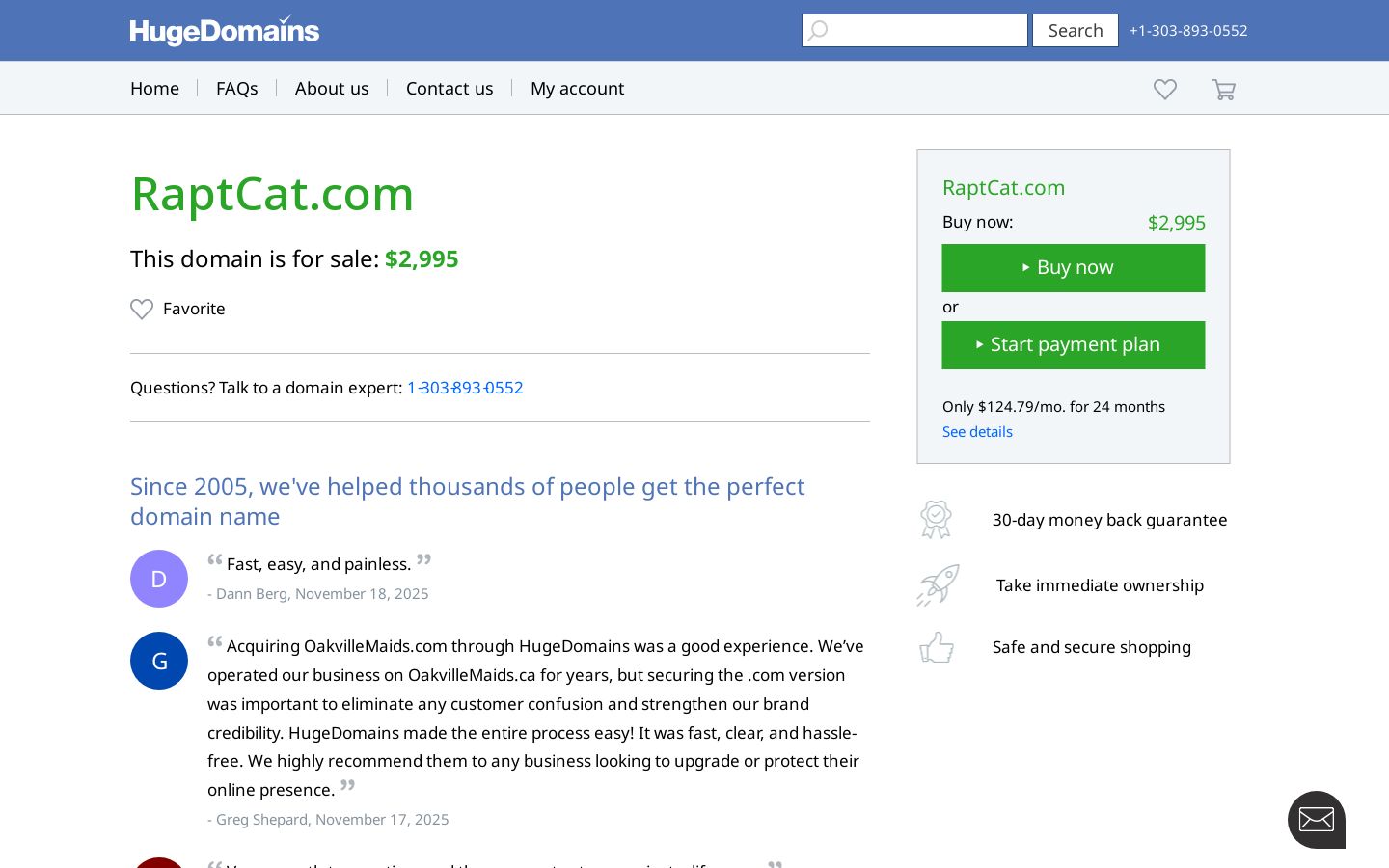Open the envelope contact chat widget
The image size is (1389, 868).
tap(1317, 820)
